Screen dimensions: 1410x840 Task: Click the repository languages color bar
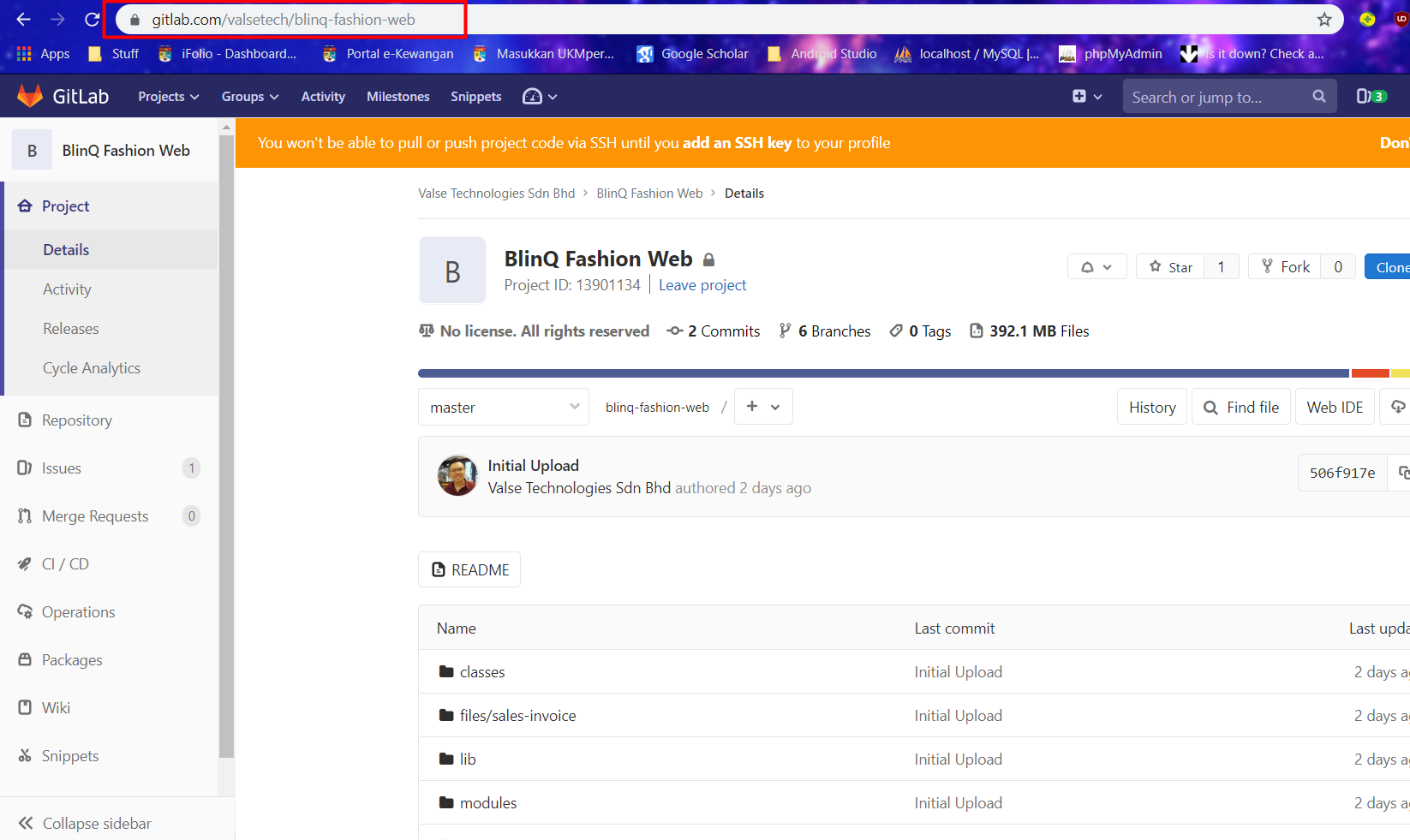click(882, 373)
